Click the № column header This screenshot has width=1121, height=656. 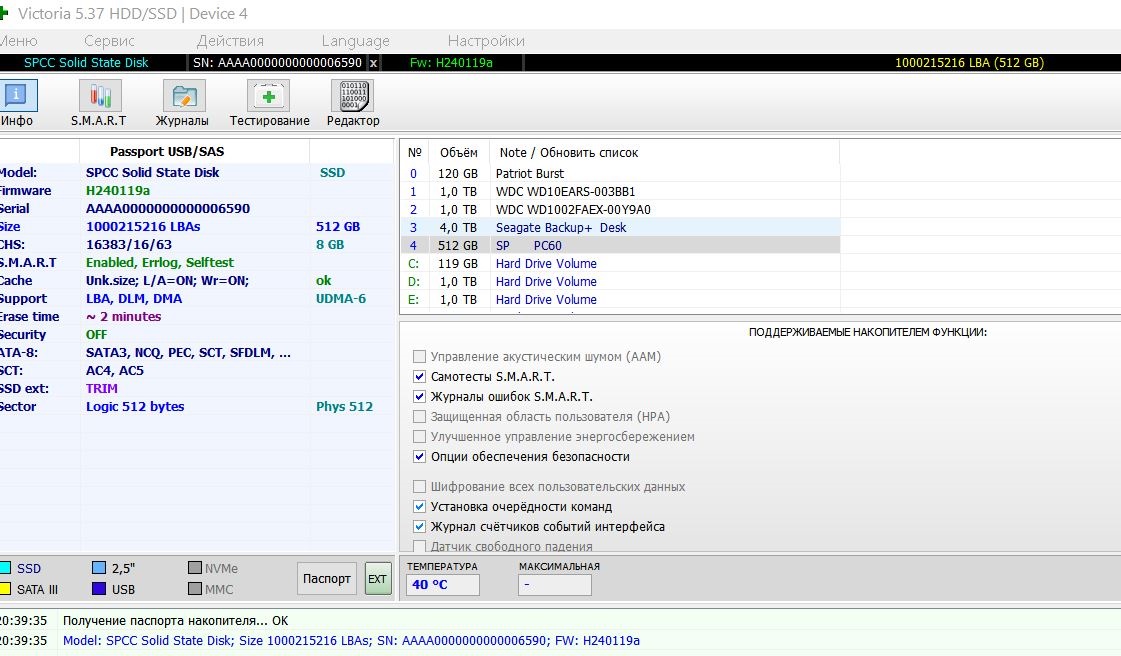click(x=414, y=152)
